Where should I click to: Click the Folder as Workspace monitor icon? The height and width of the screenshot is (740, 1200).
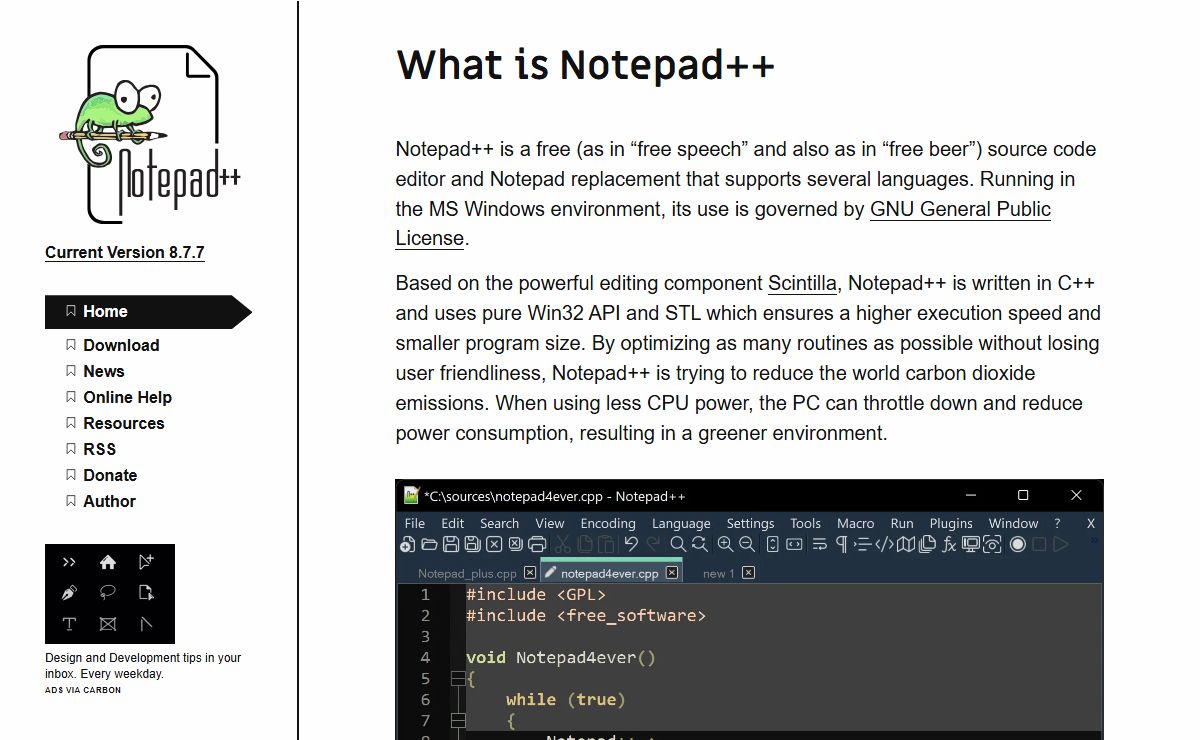click(971, 544)
